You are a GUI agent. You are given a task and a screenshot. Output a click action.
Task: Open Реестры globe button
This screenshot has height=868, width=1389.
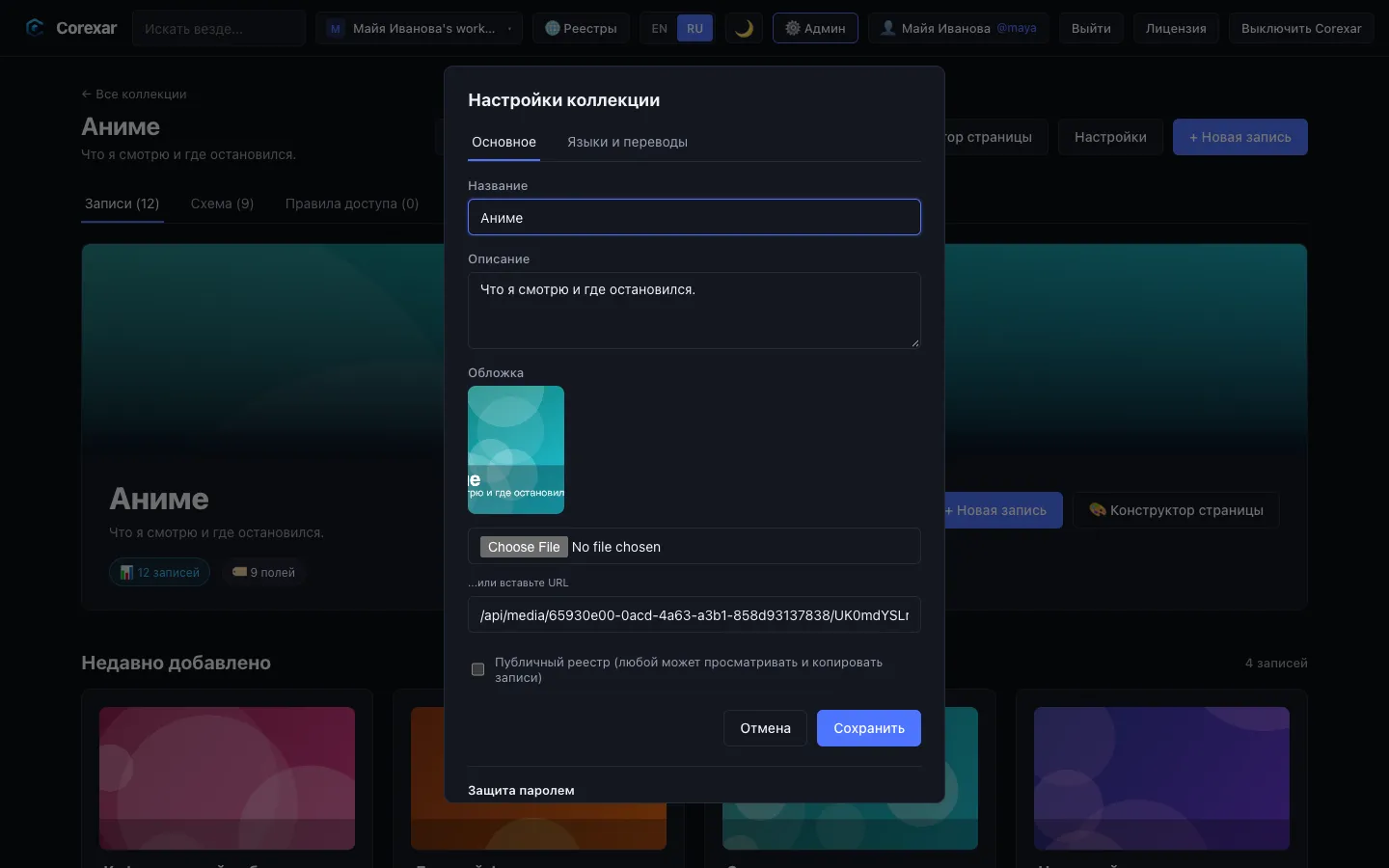click(581, 28)
